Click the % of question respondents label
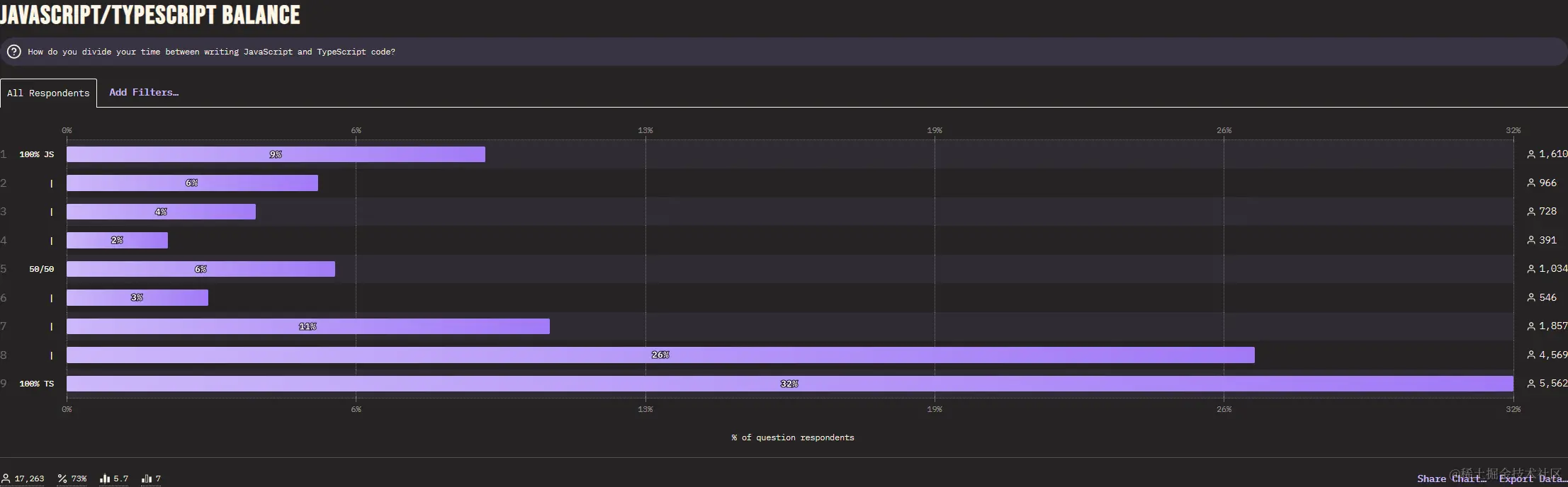The image size is (1568, 487). 793,437
